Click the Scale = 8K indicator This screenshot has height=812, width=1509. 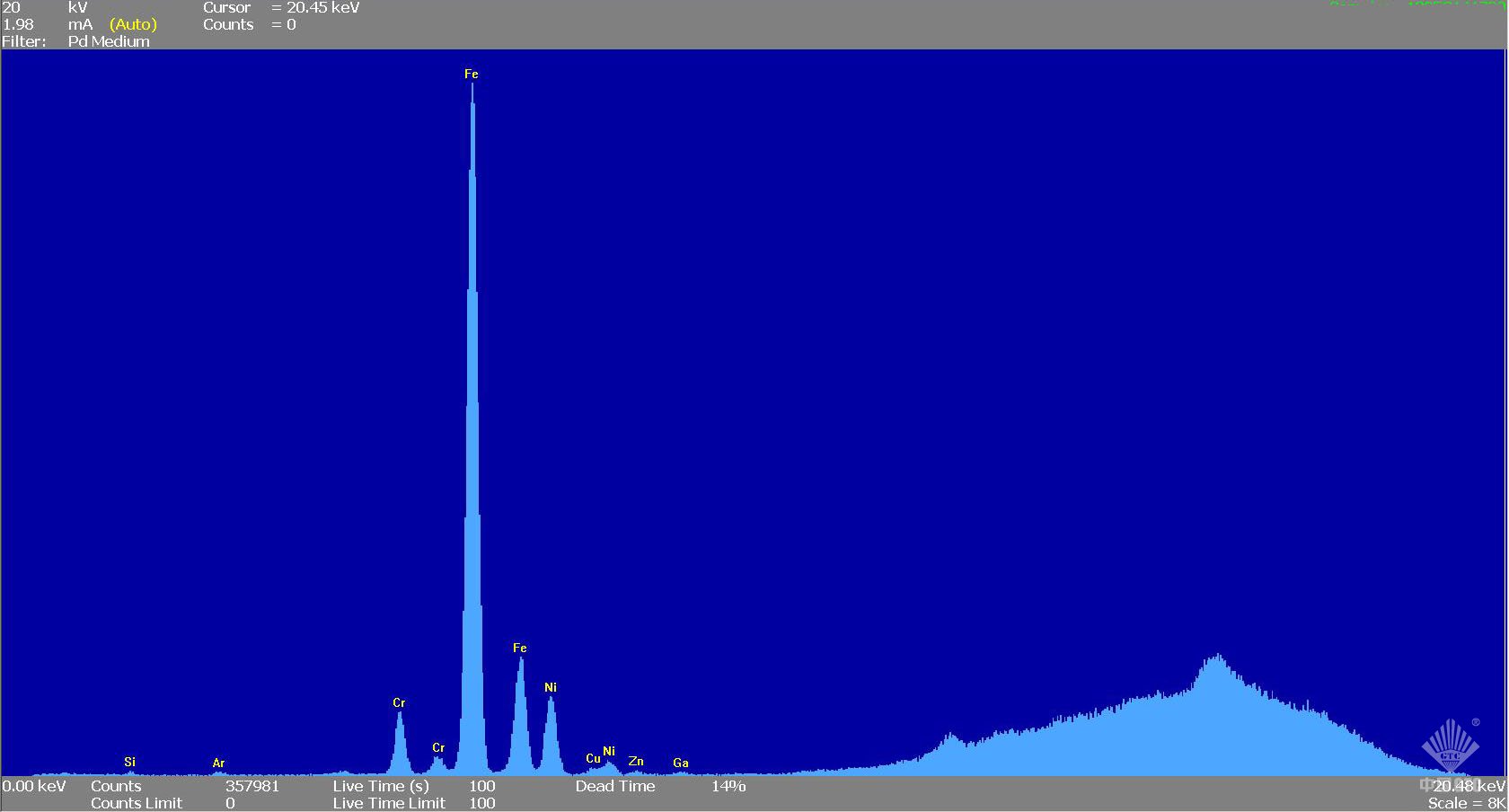(x=1466, y=803)
